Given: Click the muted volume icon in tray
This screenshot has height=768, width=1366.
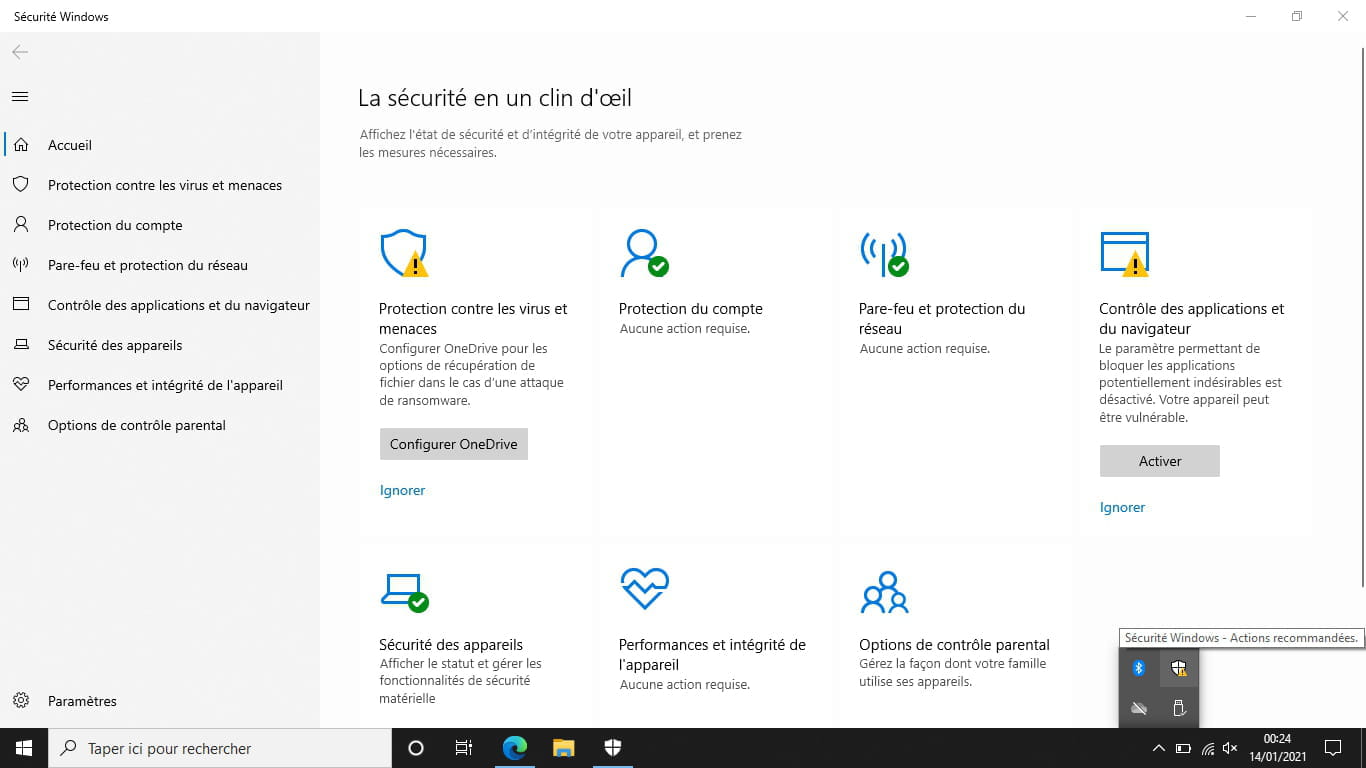Looking at the screenshot, I should point(1231,748).
